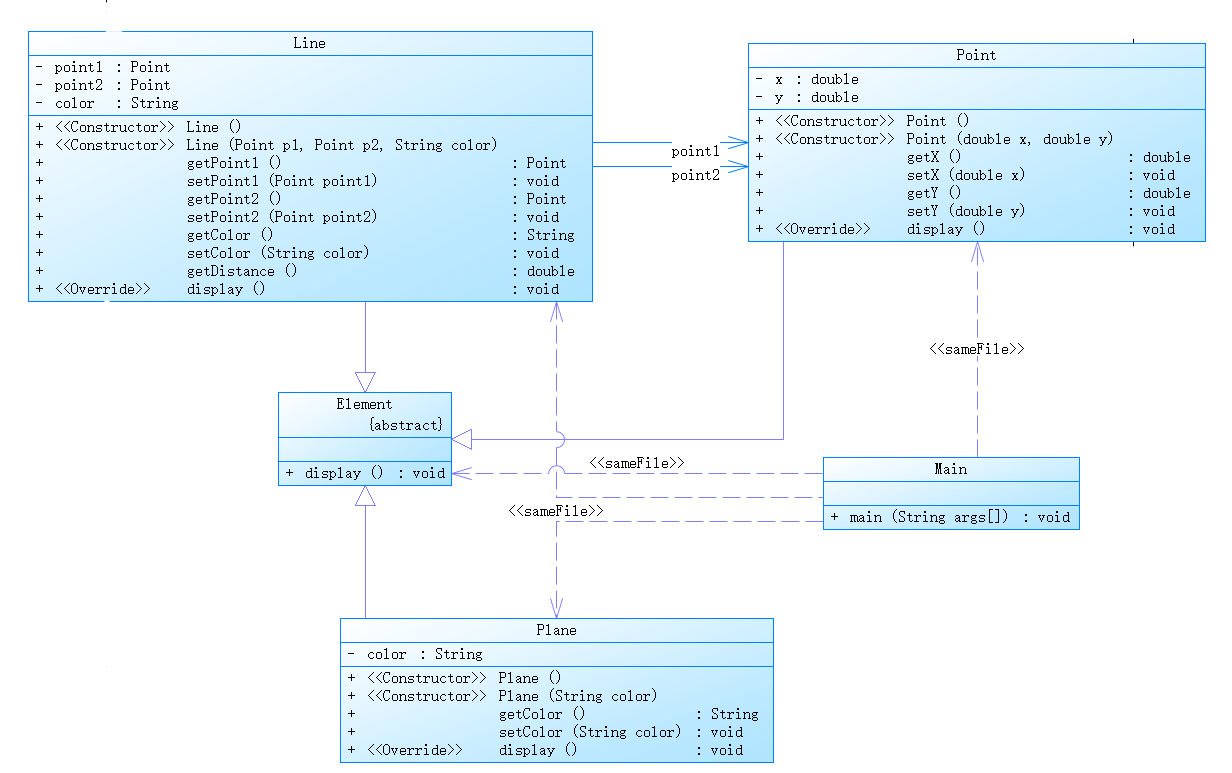The image size is (1232, 773).
Task: Select the Point class title
Action: coord(976,55)
